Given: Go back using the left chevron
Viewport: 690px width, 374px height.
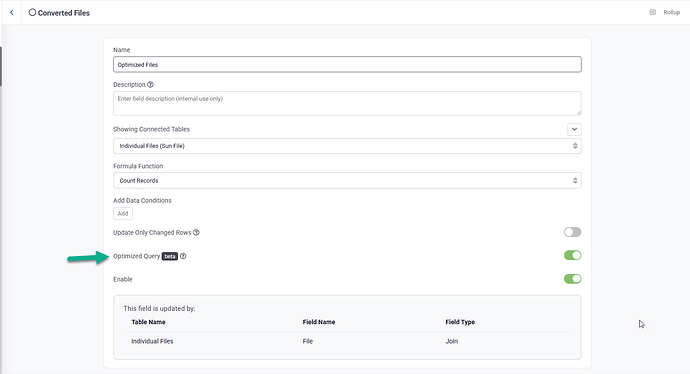Looking at the screenshot, I should pyautogui.click(x=11, y=13).
